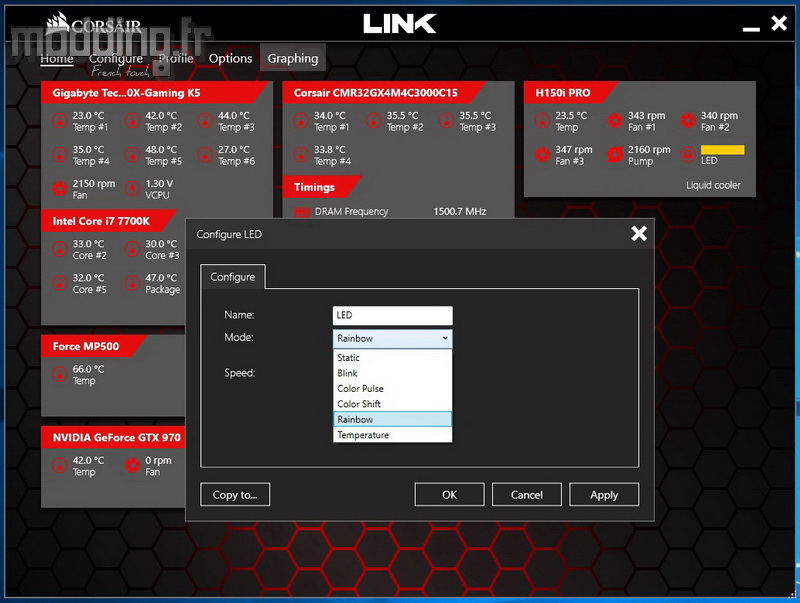The height and width of the screenshot is (603, 800).
Task: Click Corsair memory Temp #3 35.5 °C icon
Action: [x=446, y=121]
